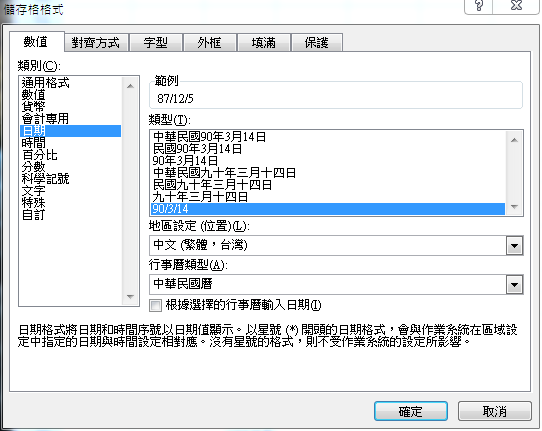542x431 pixels.
Task: Select type 中華民國九十年三月十四日
Action: [x=328, y=173]
